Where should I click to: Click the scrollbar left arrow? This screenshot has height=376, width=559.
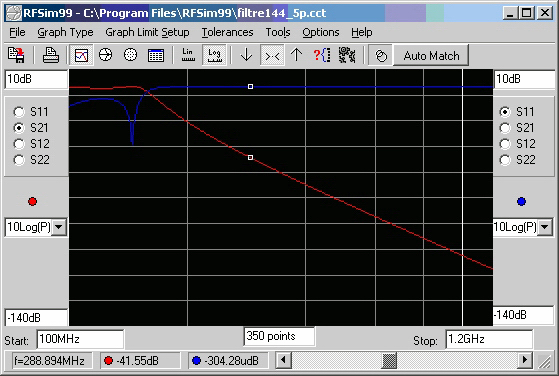tap(284, 360)
